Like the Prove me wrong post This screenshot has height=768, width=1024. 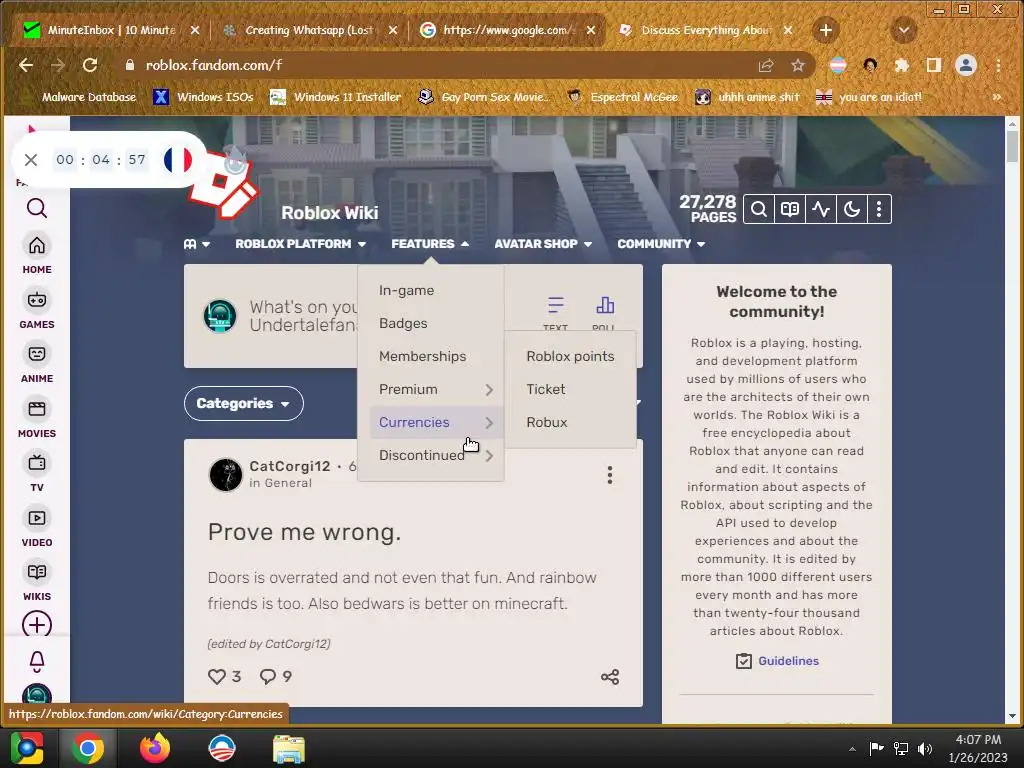pyautogui.click(x=217, y=677)
